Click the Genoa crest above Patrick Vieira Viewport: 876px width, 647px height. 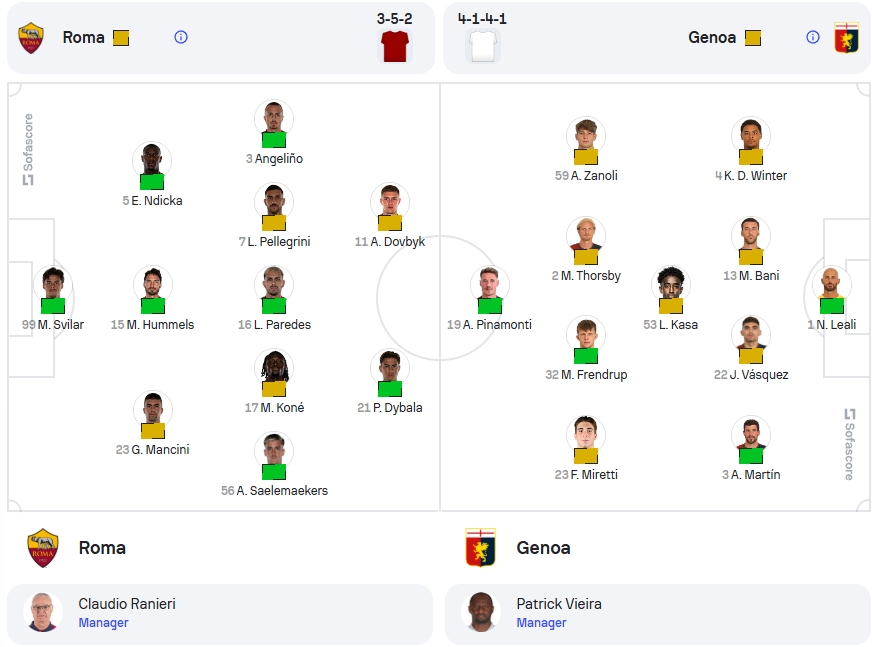(x=480, y=548)
